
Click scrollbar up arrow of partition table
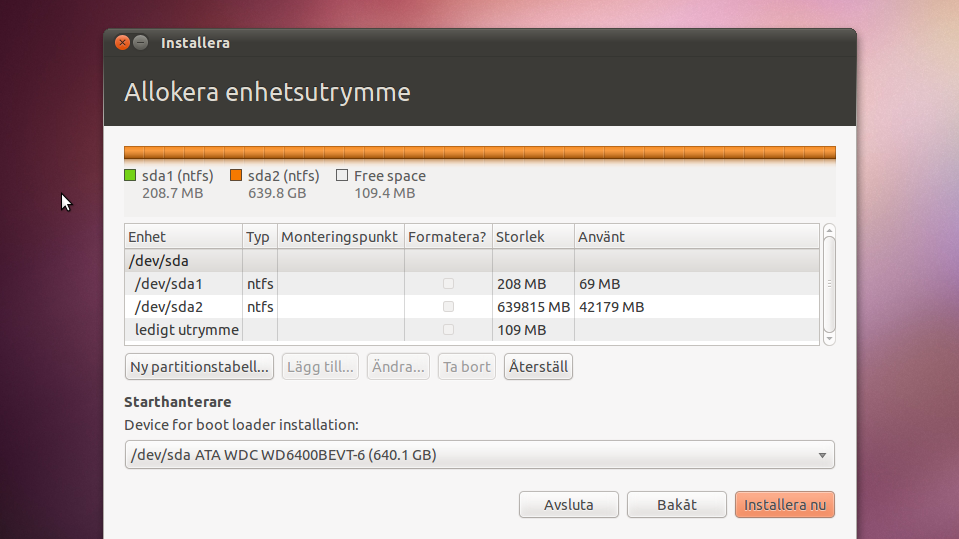[x=829, y=231]
